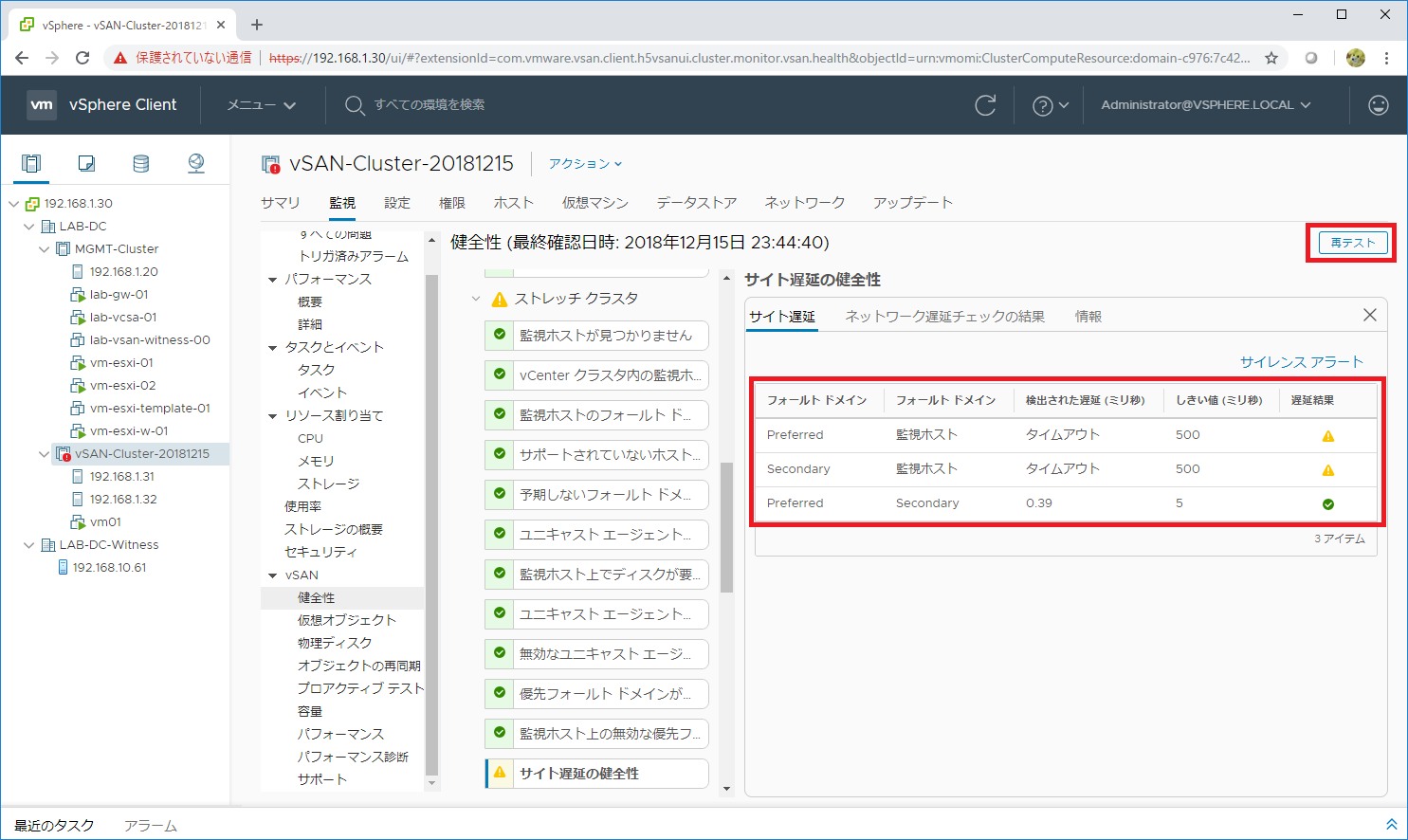Select vm01 in the inventory tree
This screenshot has width=1408, height=840.
105,522
